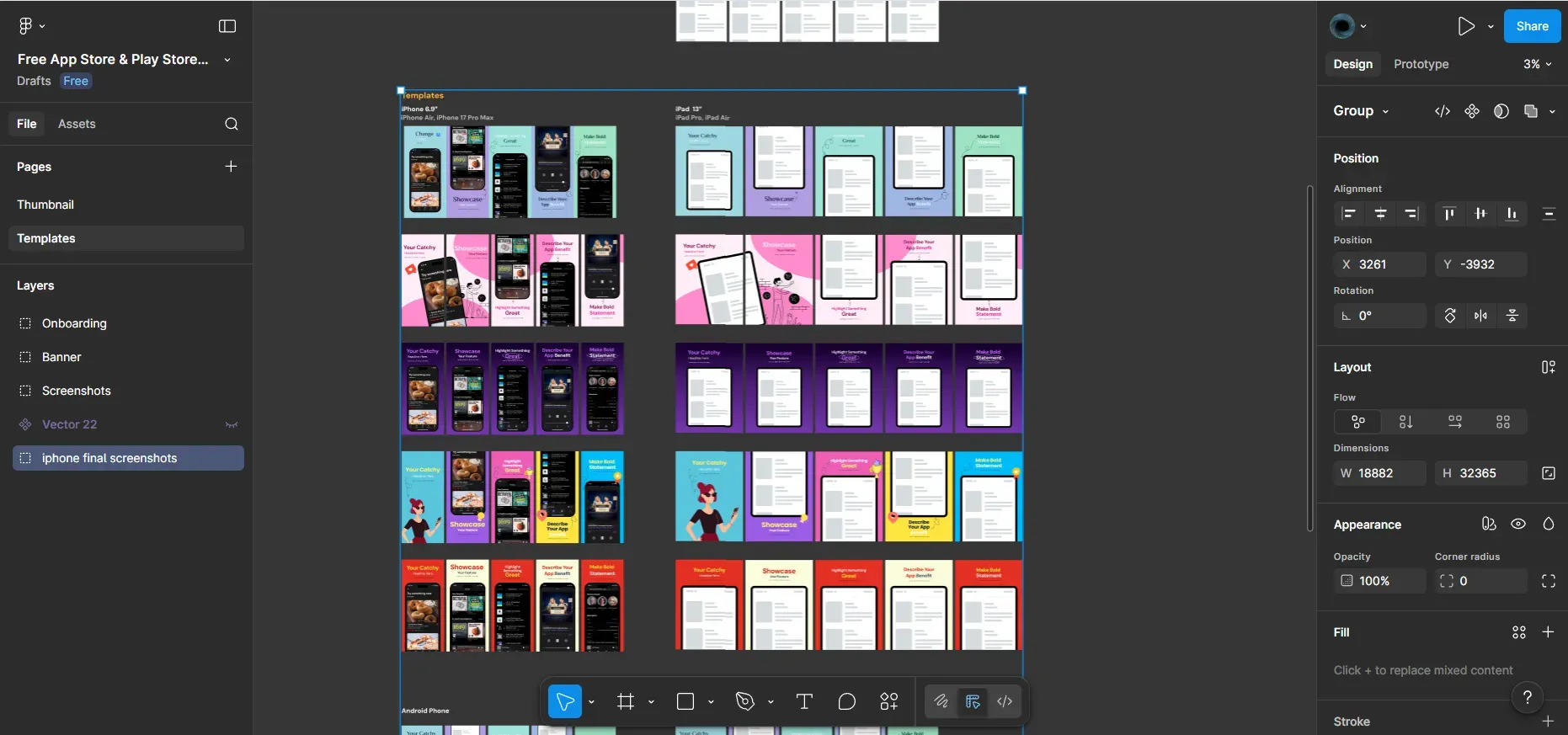
Task: Select the Rectangle shape tool
Action: click(685, 701)
